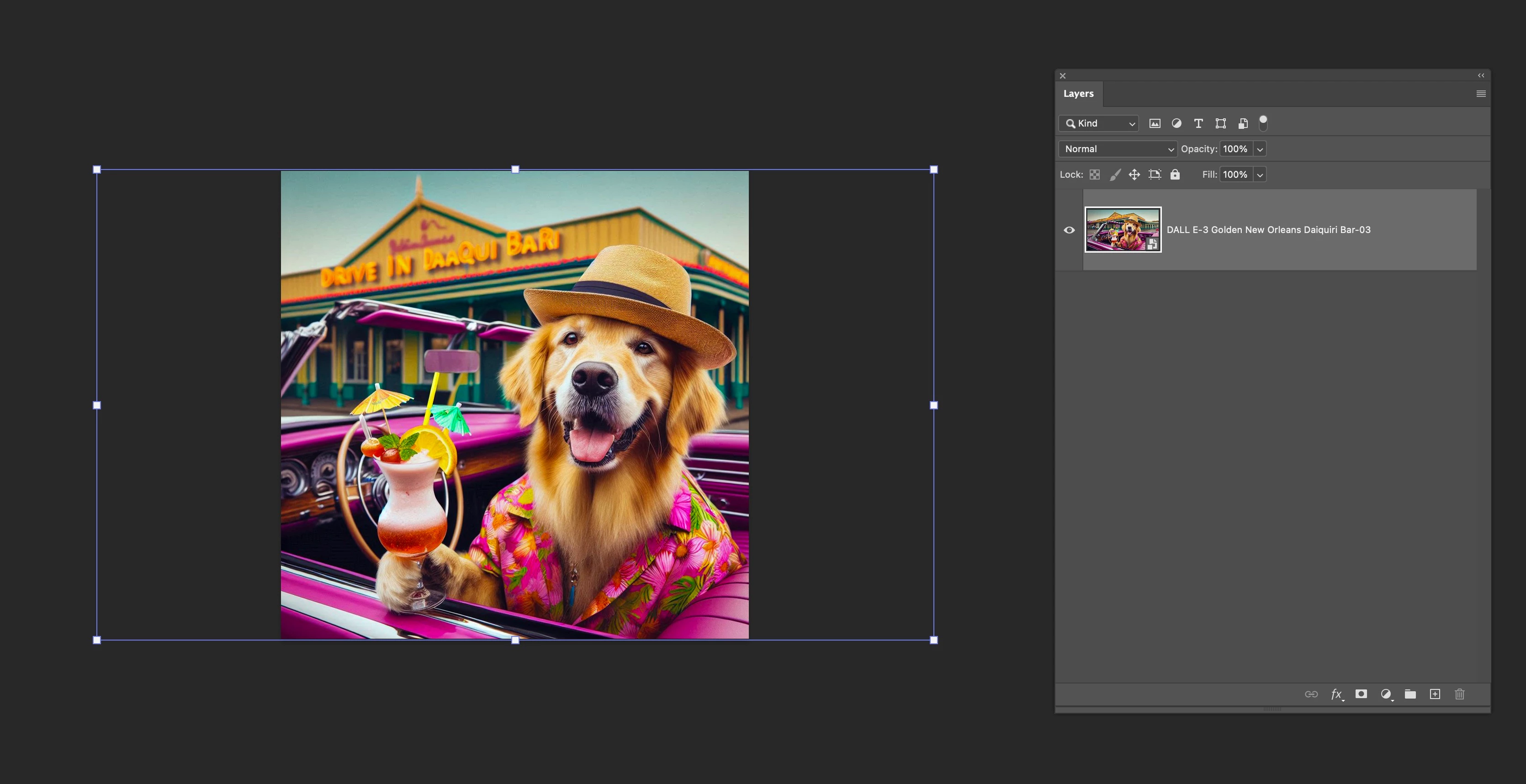Select the Layers tab
1526x784 pixels.
click(1078, 94)
